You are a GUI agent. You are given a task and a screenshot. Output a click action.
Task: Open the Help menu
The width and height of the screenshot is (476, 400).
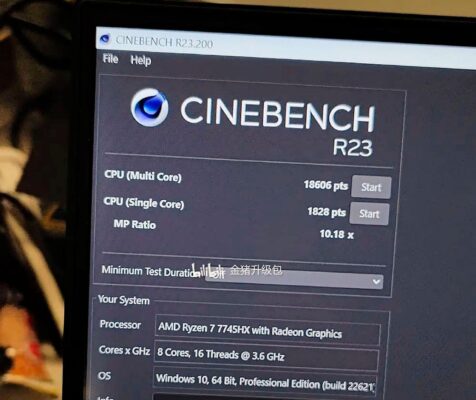click(x=141, y=60)
